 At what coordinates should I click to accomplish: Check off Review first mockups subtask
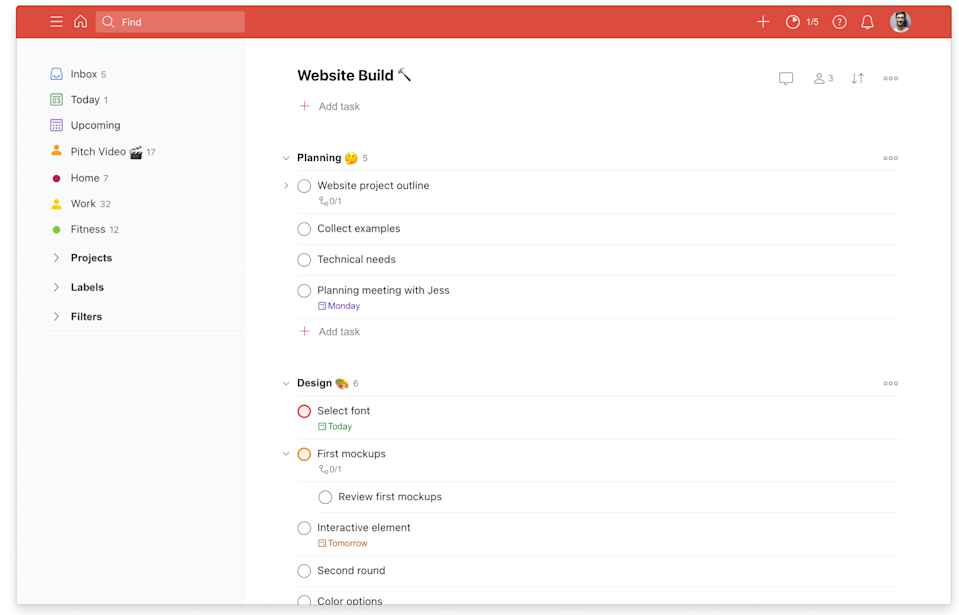(x=325, y=497)
